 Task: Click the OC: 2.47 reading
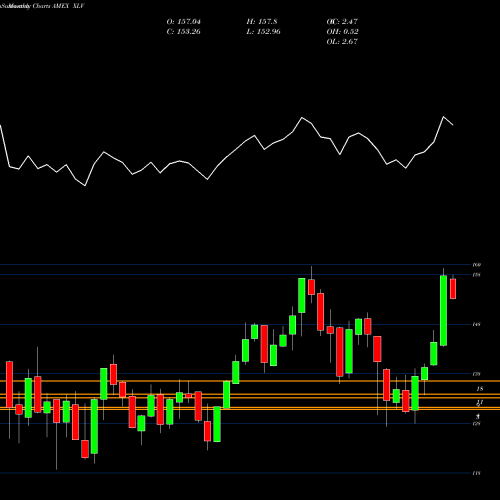(342, 22)
